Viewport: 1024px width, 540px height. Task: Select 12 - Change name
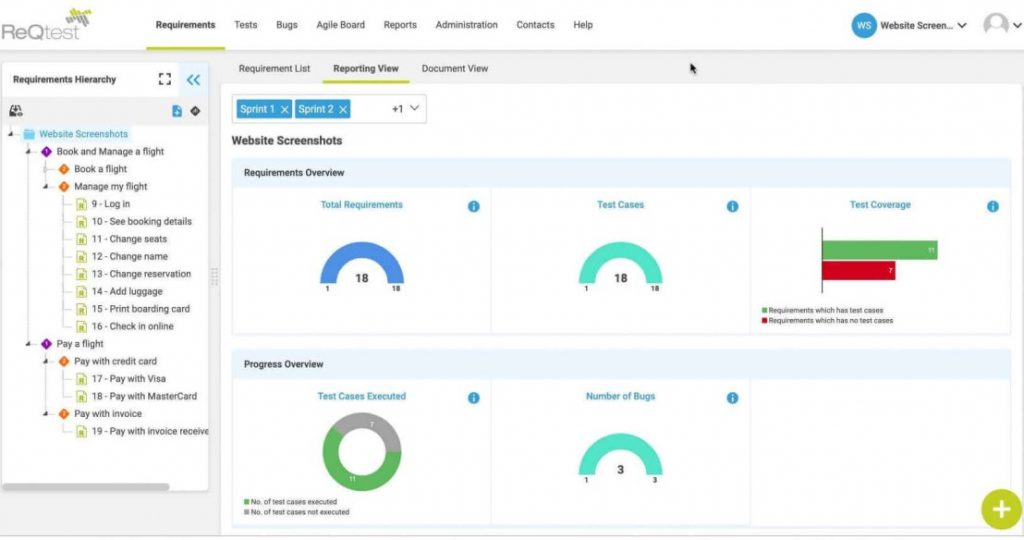pyautogui.click(x=130, y=257)
